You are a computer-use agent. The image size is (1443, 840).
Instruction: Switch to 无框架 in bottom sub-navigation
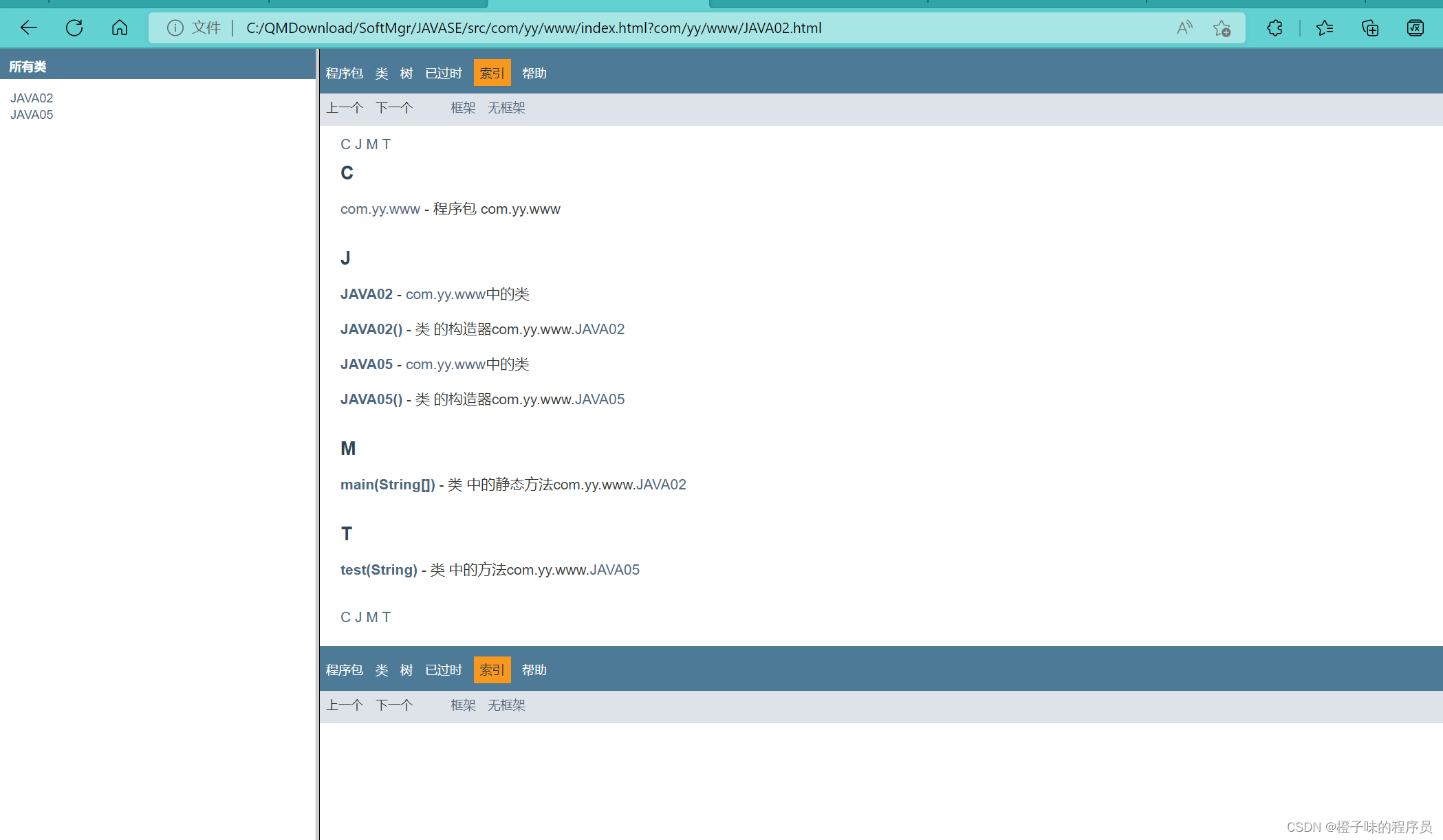pyautogui.click(x=507, y=705)
